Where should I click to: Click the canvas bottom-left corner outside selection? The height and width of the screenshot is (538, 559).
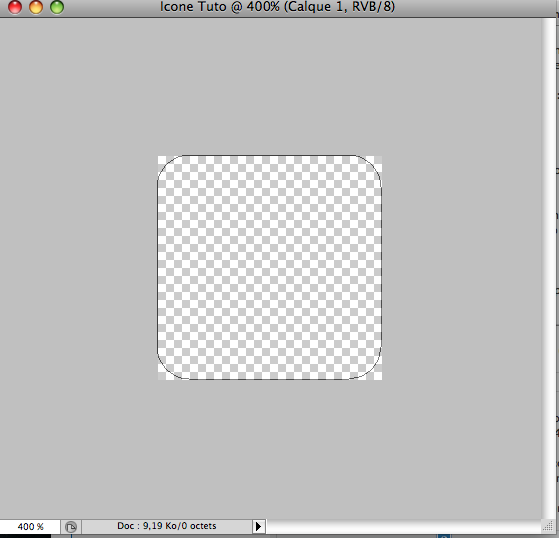tap(161, 376)
